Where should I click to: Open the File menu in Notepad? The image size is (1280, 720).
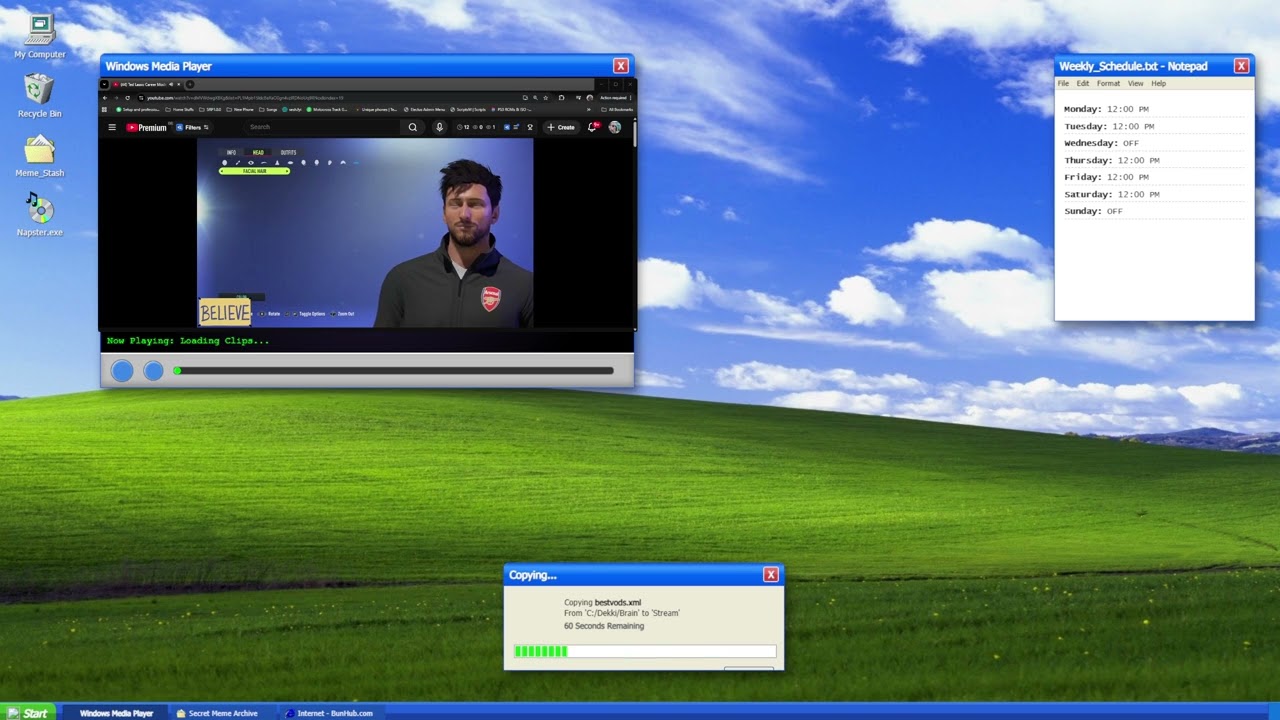[x=1063, y=83]
